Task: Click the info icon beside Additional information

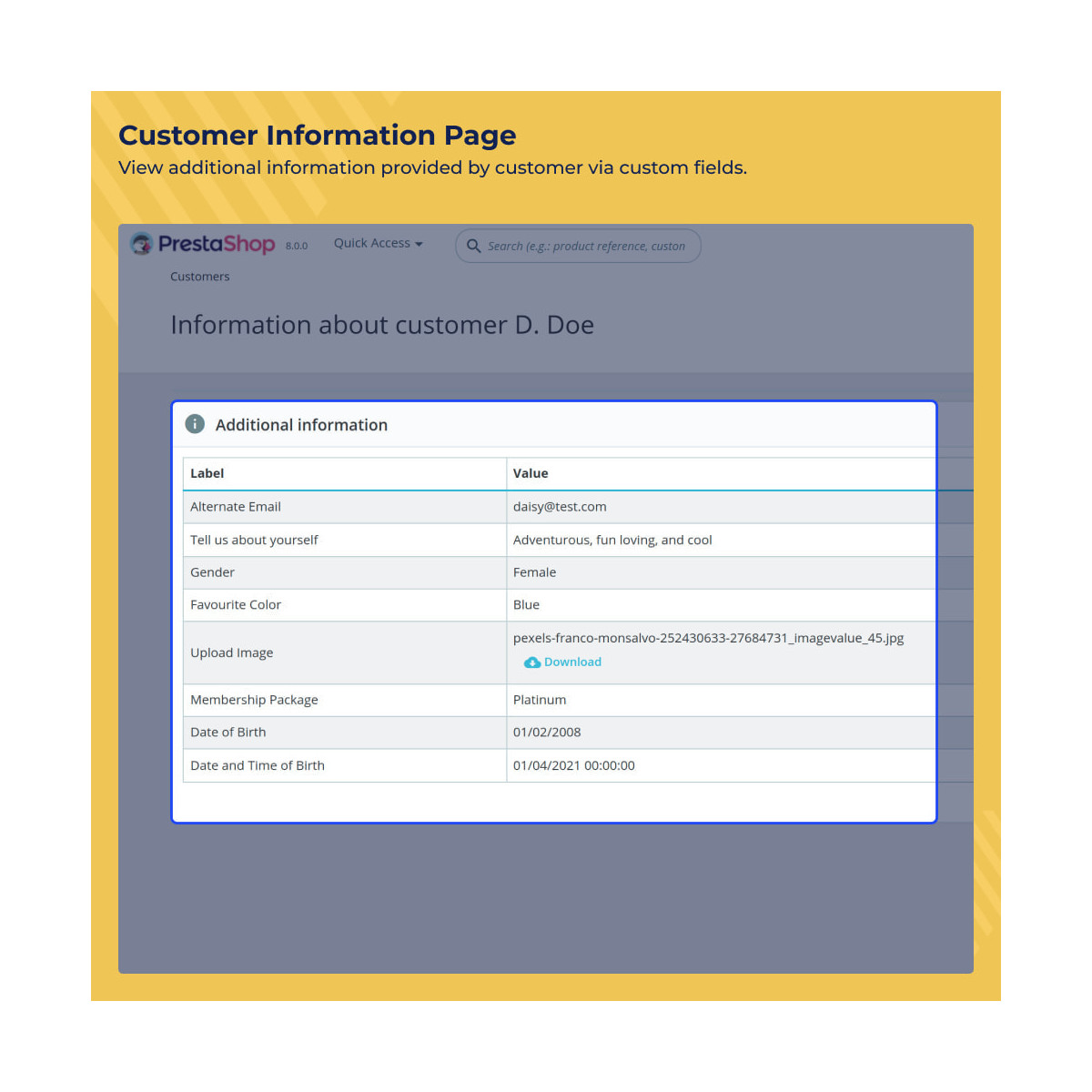Action: pos(194,423)
